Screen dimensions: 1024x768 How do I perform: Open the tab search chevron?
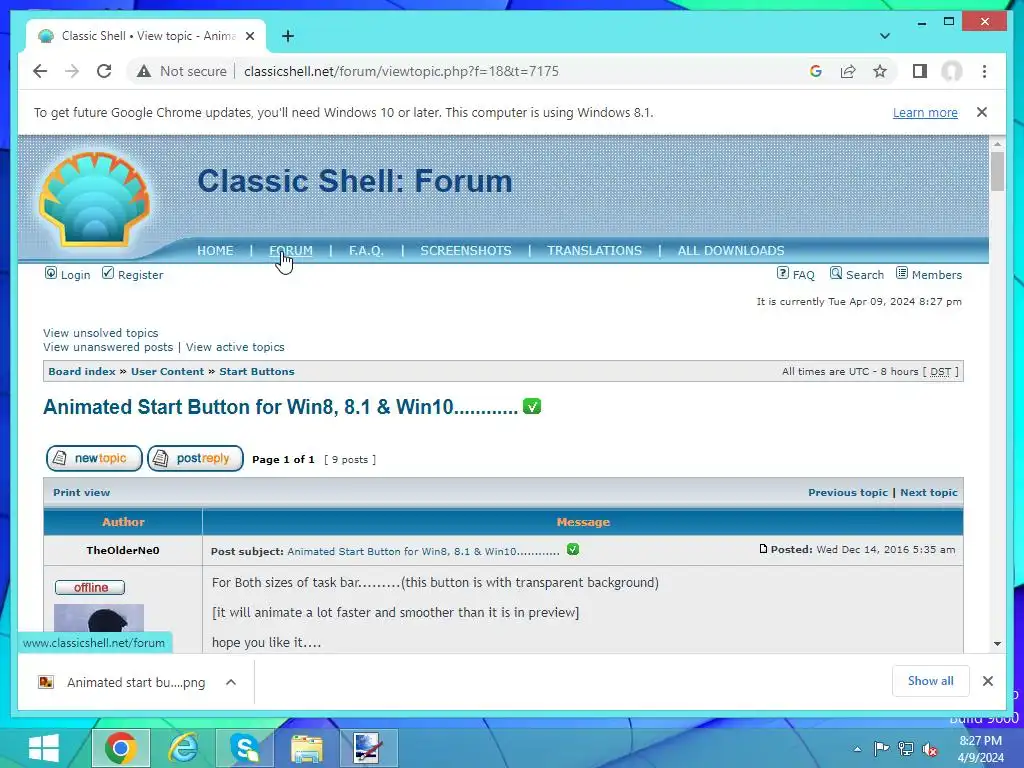point(884,36)
